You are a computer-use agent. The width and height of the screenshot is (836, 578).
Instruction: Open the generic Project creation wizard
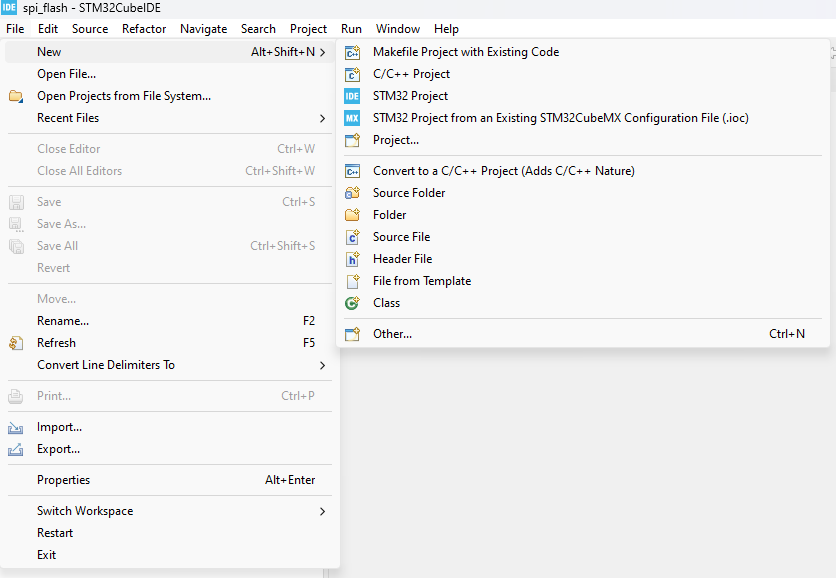click(x=397, y=141)
